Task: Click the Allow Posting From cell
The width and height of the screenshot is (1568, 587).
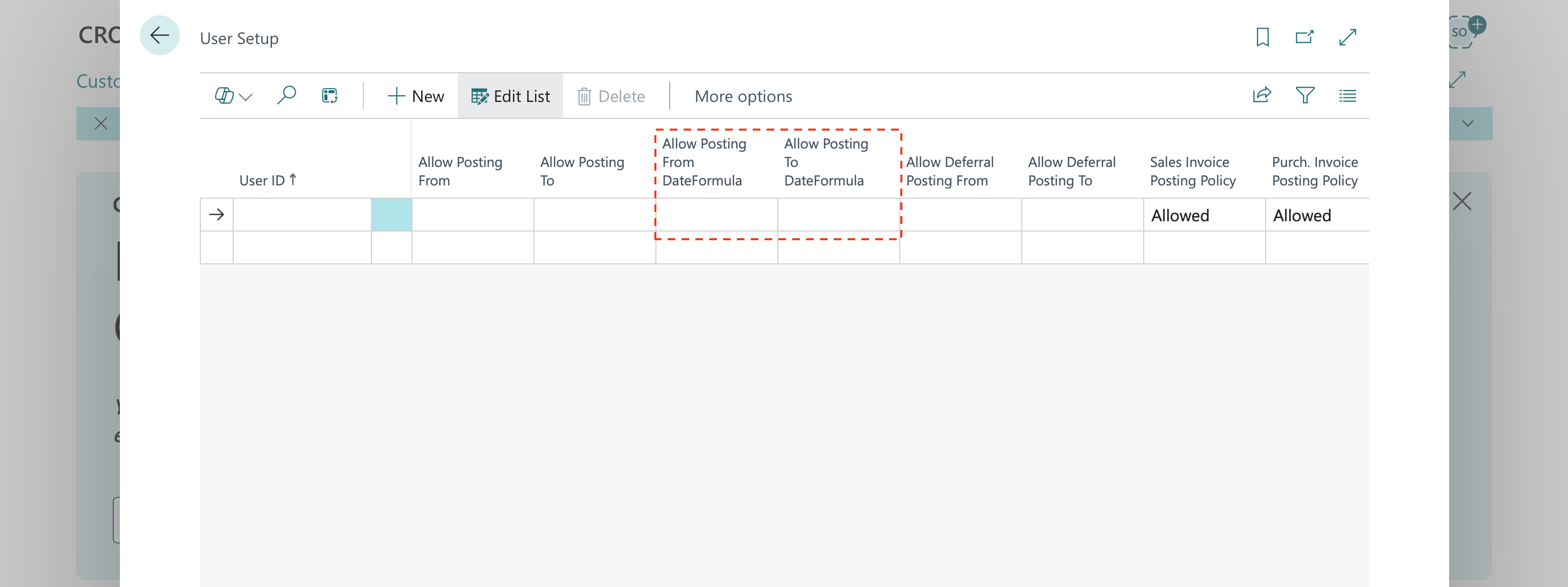Action: (472, 215)
